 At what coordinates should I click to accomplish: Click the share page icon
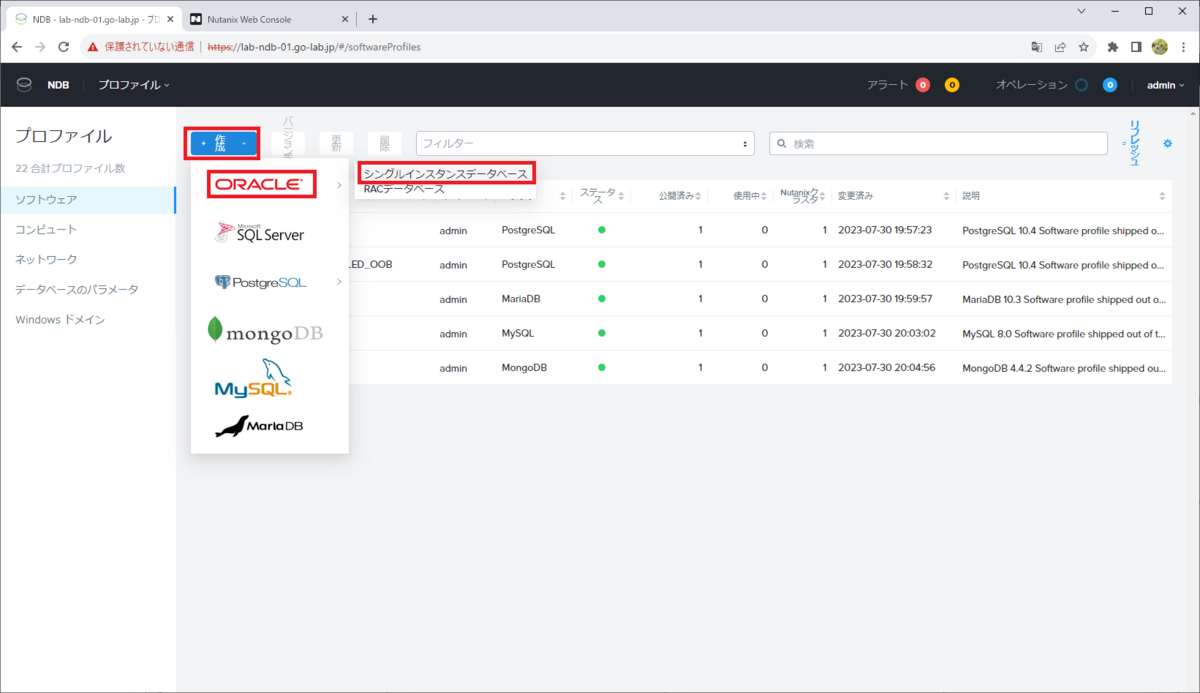pyautogui.click(x=1060, y=47)
